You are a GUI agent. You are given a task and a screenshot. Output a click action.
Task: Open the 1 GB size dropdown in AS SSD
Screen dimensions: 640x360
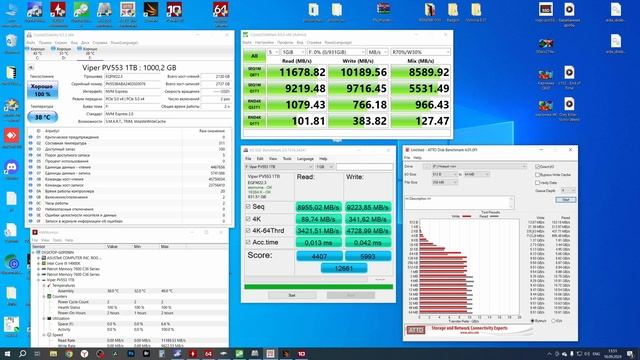325,167
